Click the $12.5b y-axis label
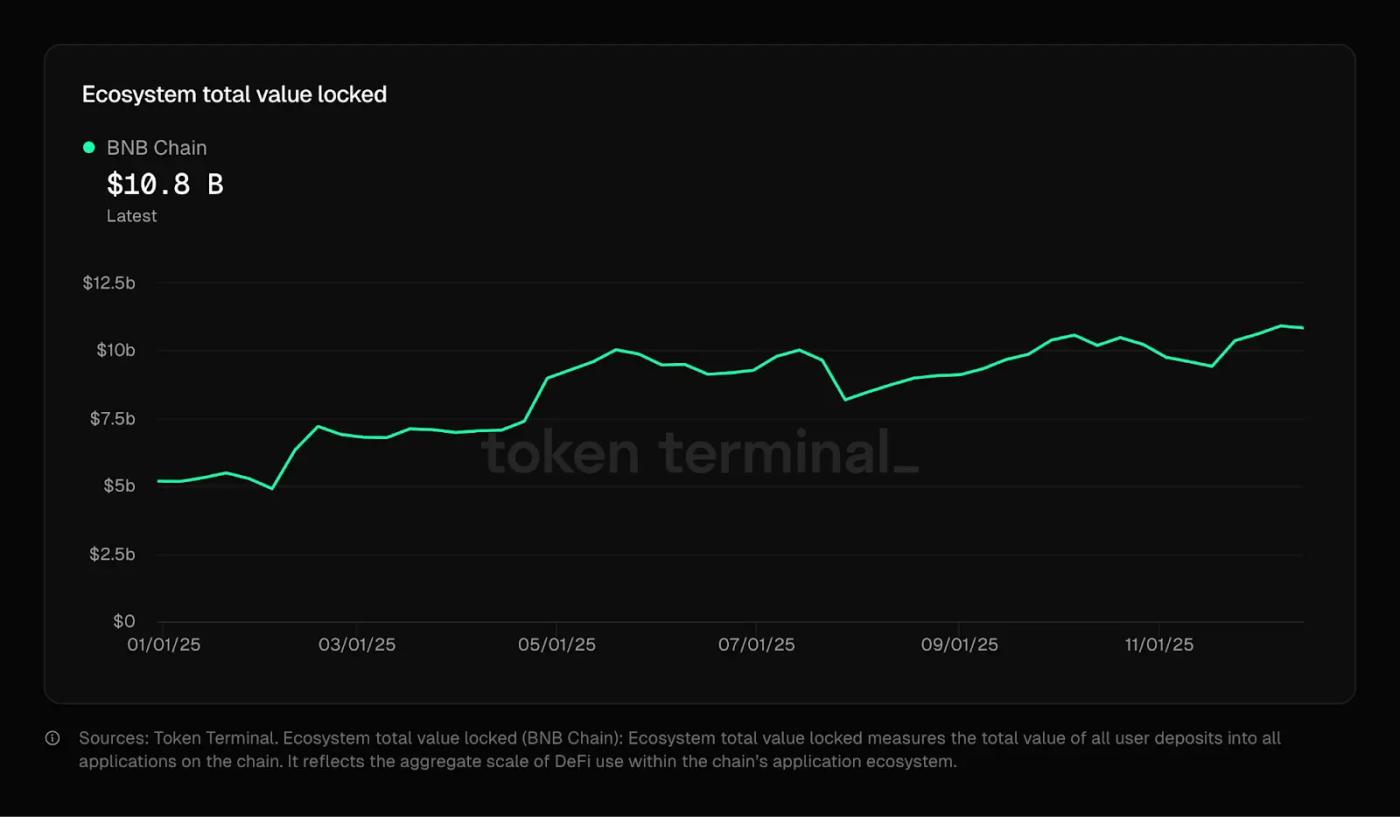Viewport: 1400px width, 817px height. (x=109, y=283)
